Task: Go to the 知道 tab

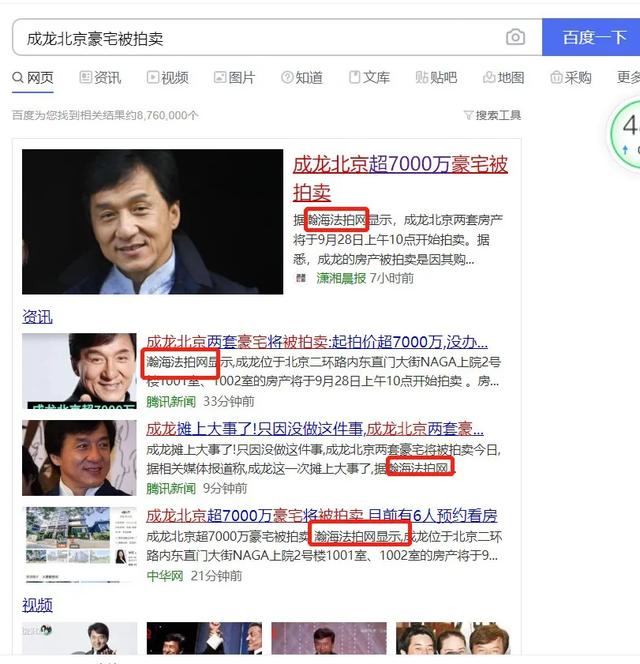Action: [302, 78]
